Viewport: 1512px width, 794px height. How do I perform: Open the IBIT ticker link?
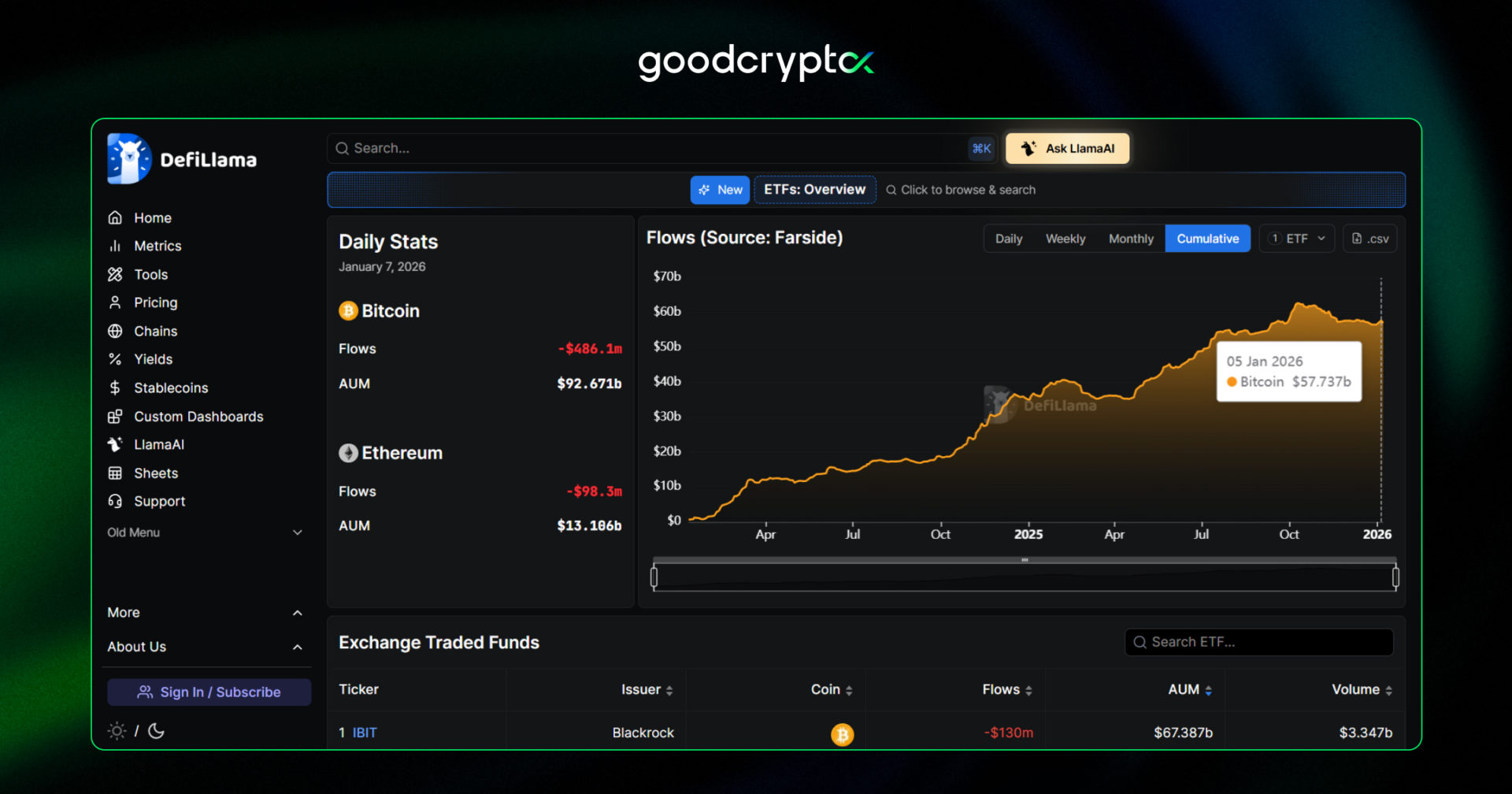[x=365, y=733]
